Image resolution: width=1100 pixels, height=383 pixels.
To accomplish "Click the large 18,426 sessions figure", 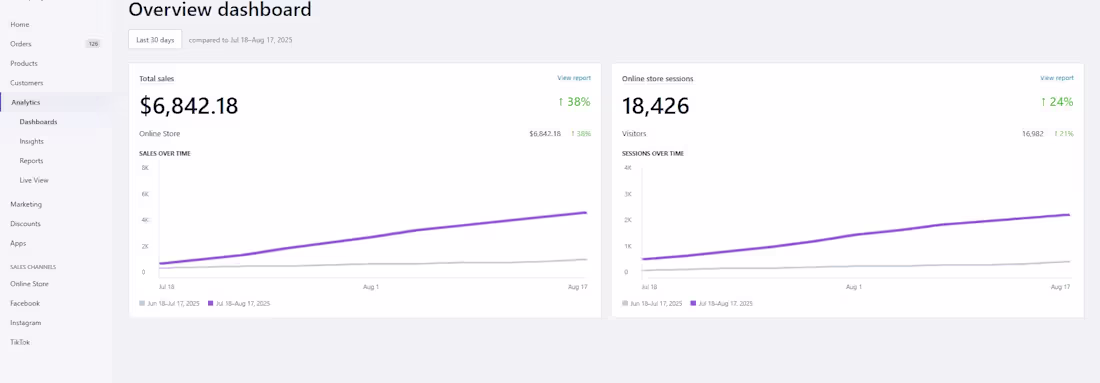I will coord(656,106).
